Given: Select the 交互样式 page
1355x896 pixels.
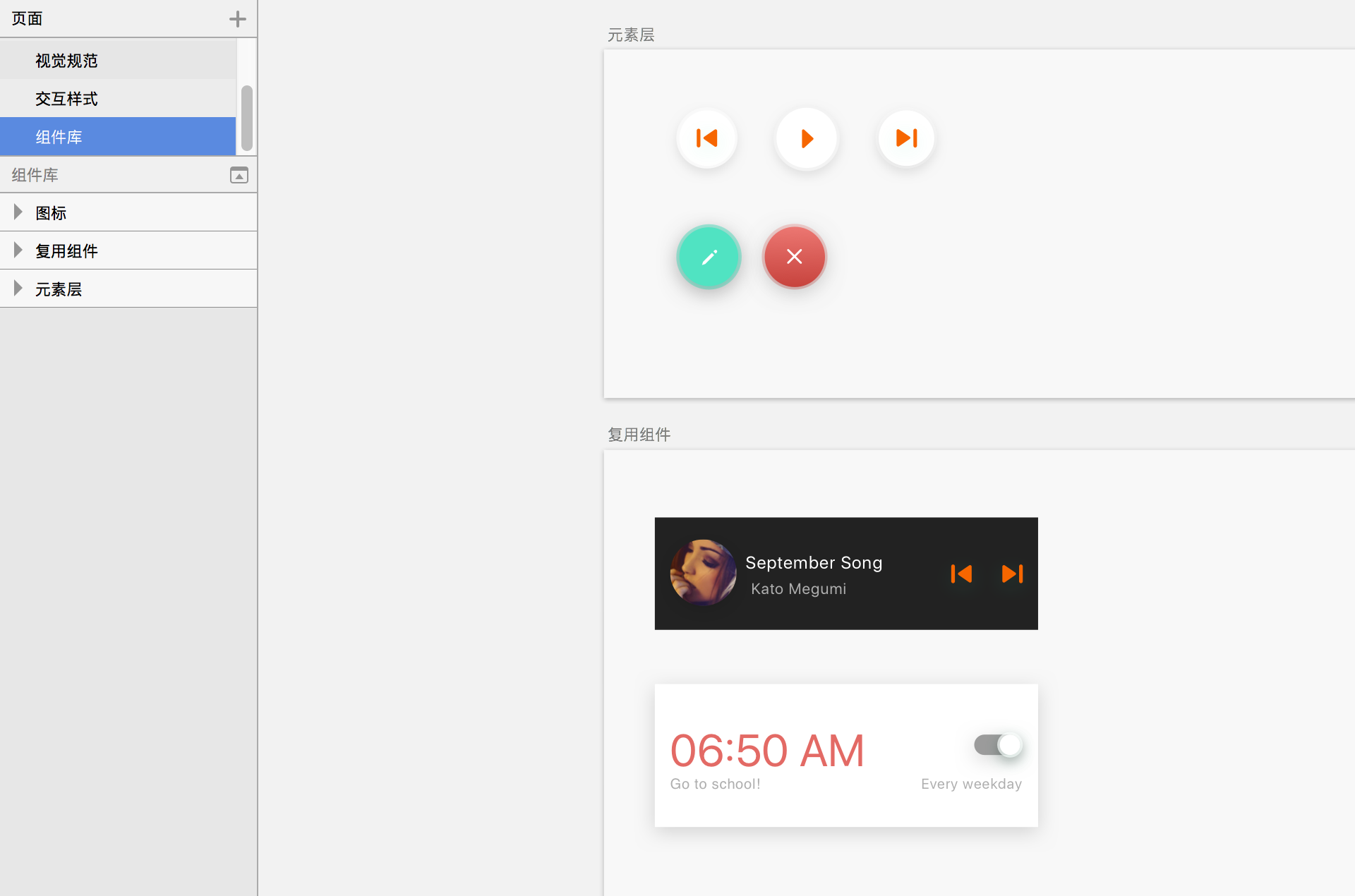Looking at the screenshot, I should tap(66, 99).
